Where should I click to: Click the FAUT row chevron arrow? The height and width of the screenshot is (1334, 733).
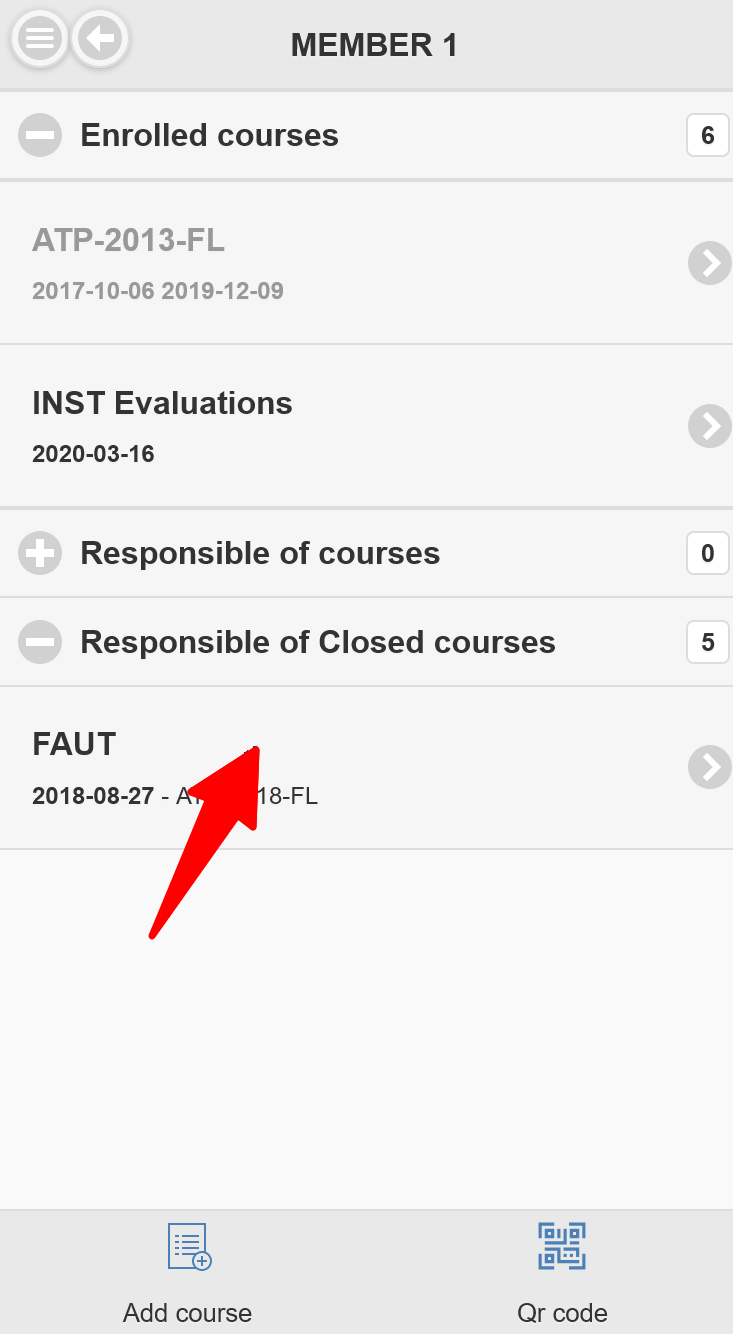coord(709,767)
